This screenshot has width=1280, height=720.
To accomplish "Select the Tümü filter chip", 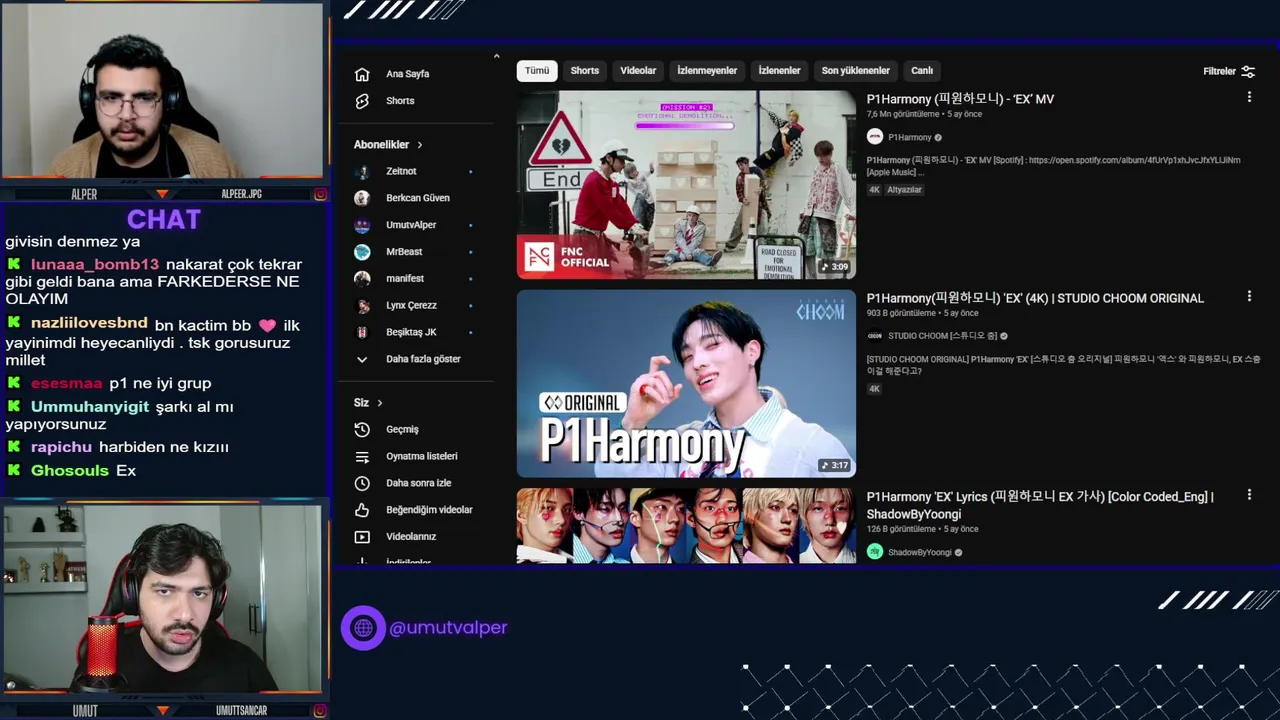I will click(x=537, y=71).
